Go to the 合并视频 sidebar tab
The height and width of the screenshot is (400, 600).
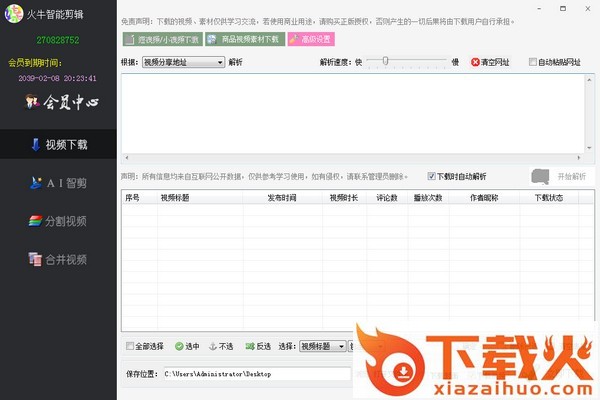click(58, 259)
